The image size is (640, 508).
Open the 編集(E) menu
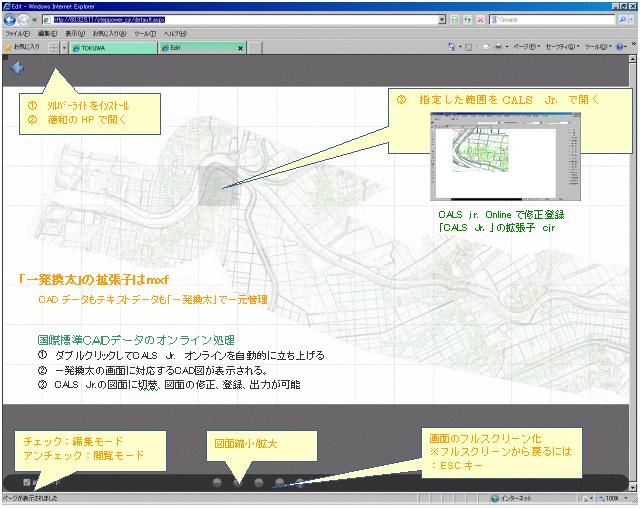tap(47, 34)
